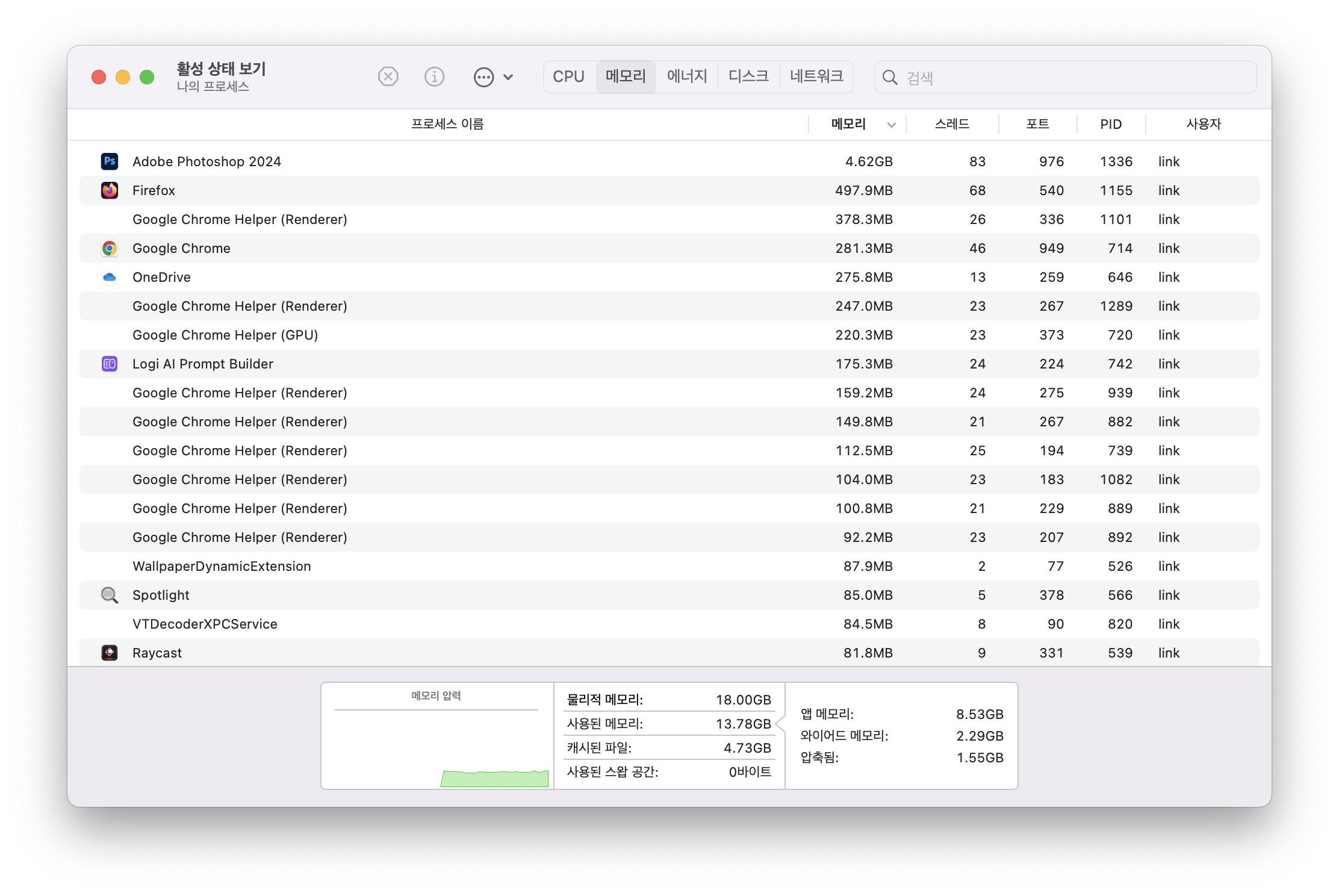The height and width of the screenshot is (896, 1339).
Task: Open the ellipsis more-options dropdown
Action: tap(483, 77)
